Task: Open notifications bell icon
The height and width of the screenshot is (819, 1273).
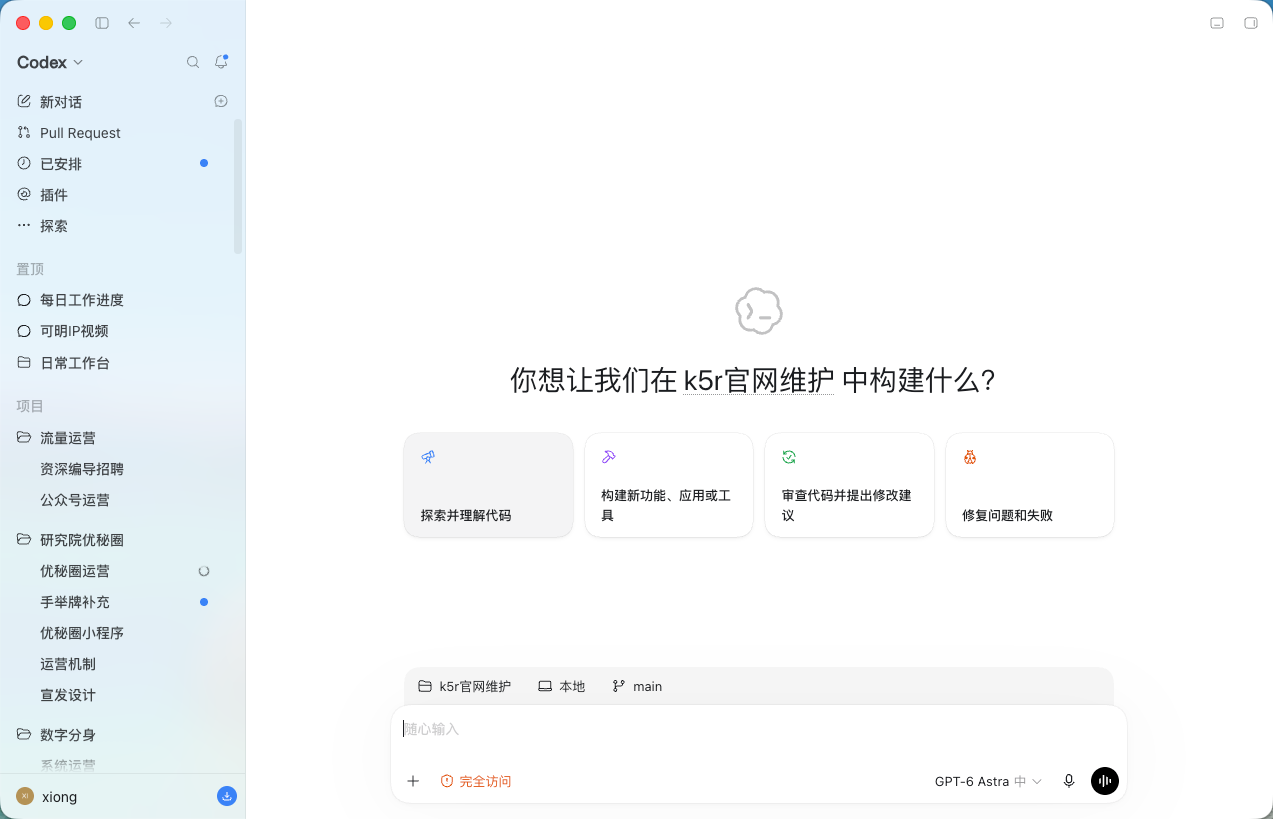Action: pyautogui.click(x=221, y=62)
